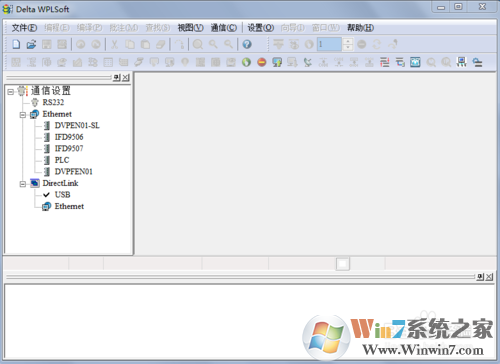Open the Help question mark icon
Viewport: 500px width, 364px height.
pyautogui.click(x=247, y=44)
